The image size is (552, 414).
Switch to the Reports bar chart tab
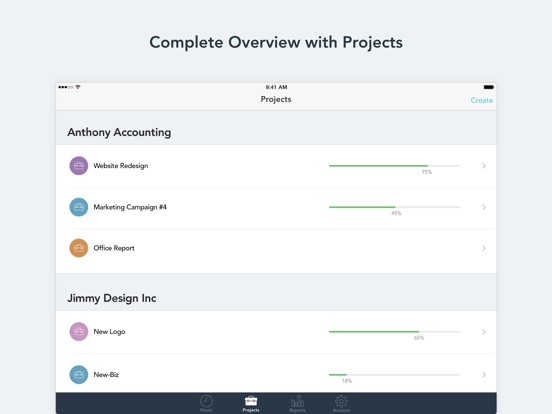click(297, 403)
